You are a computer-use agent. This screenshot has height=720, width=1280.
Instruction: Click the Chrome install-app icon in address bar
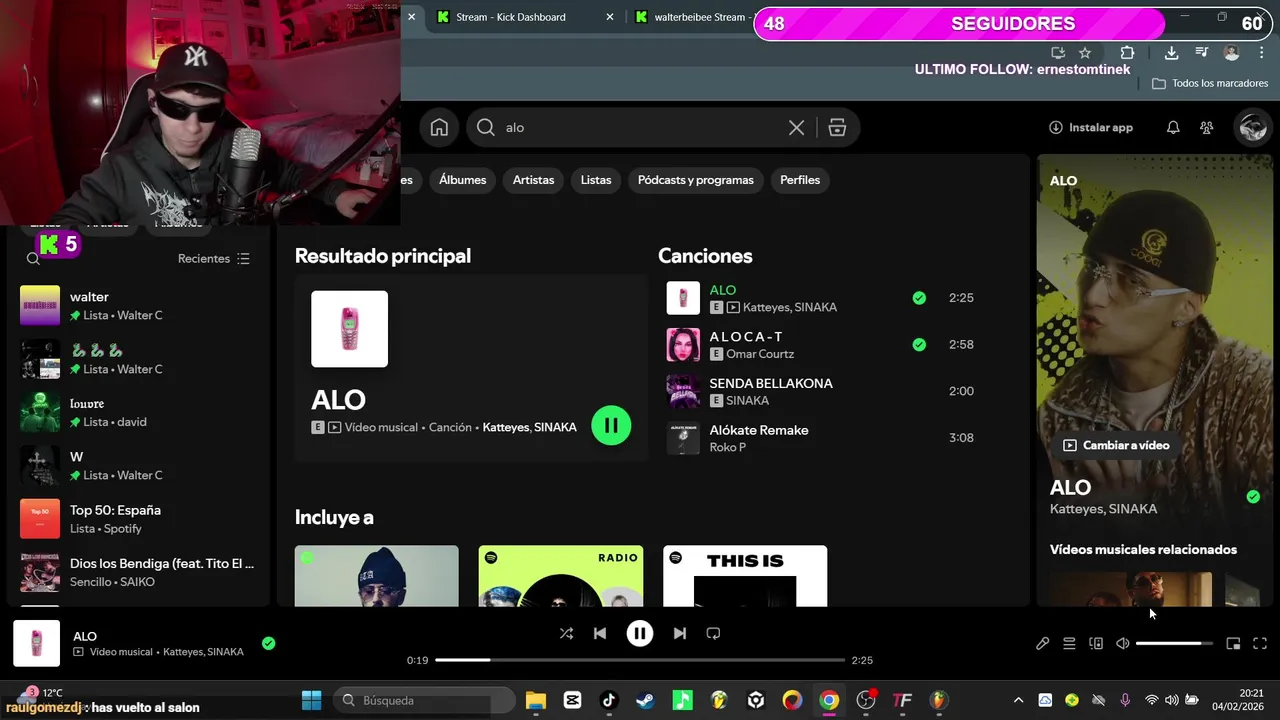1058,53
